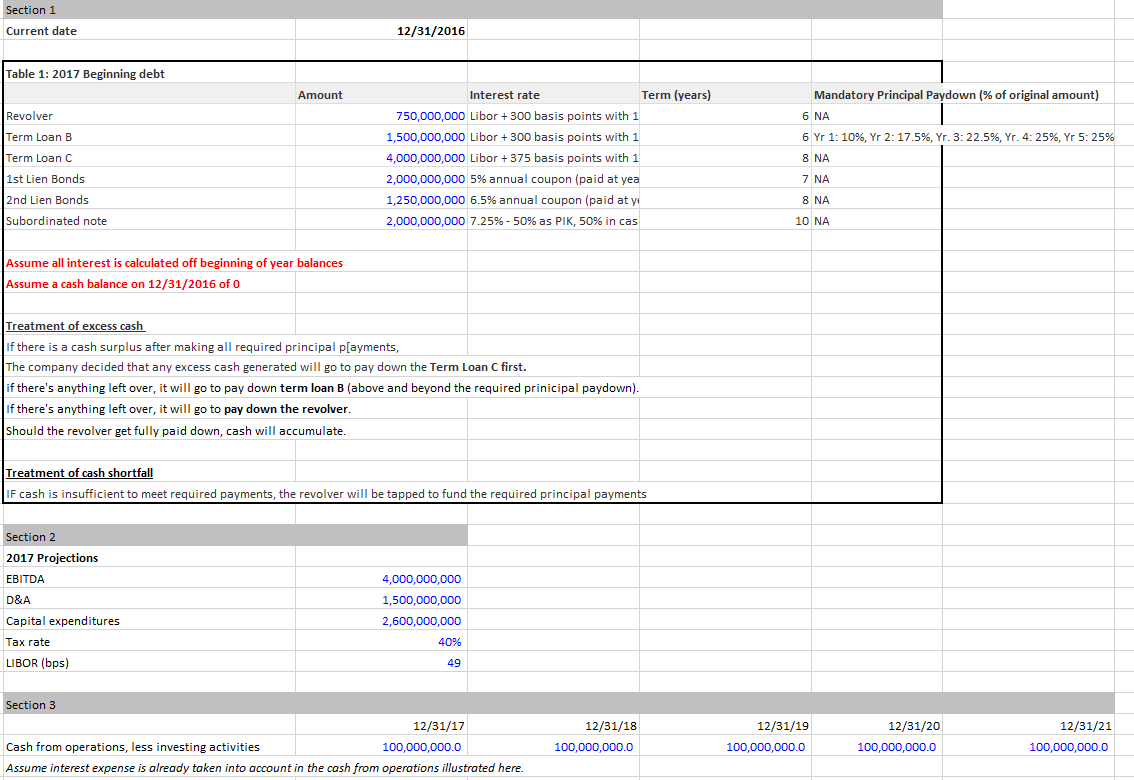The width and height of the screenshot is (1134, 780).
Task: Click the Amount column header
Action: (320, 95)
